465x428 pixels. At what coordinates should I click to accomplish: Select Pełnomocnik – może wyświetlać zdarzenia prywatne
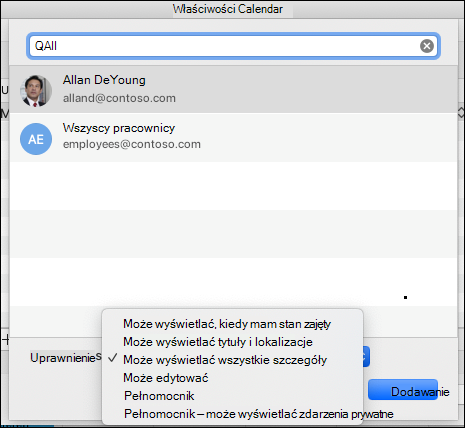click(259, 414)
